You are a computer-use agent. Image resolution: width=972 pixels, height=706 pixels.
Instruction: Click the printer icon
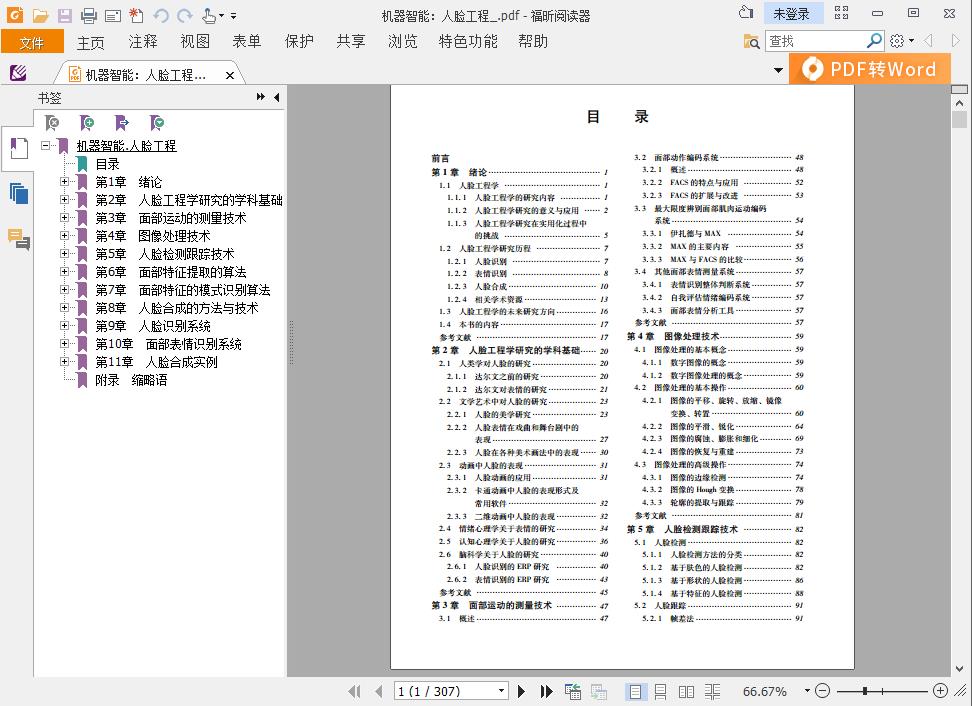(89, 15)
